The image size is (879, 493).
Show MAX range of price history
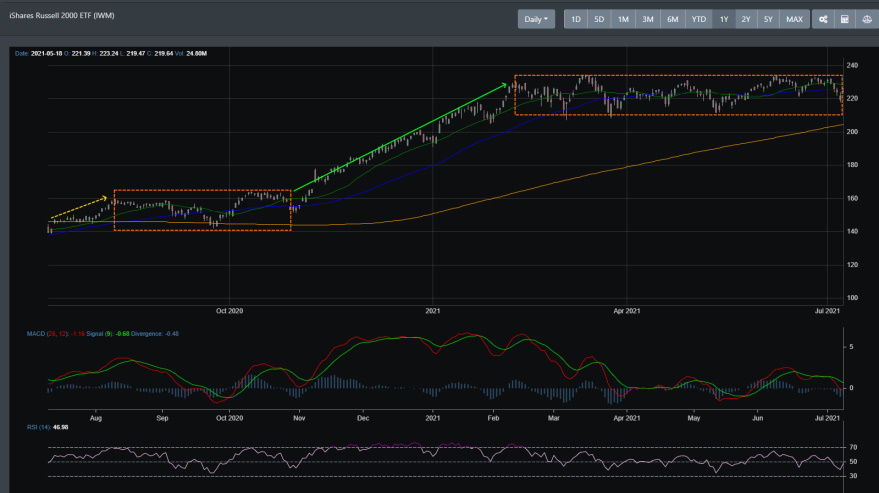(x=794, y=19)
